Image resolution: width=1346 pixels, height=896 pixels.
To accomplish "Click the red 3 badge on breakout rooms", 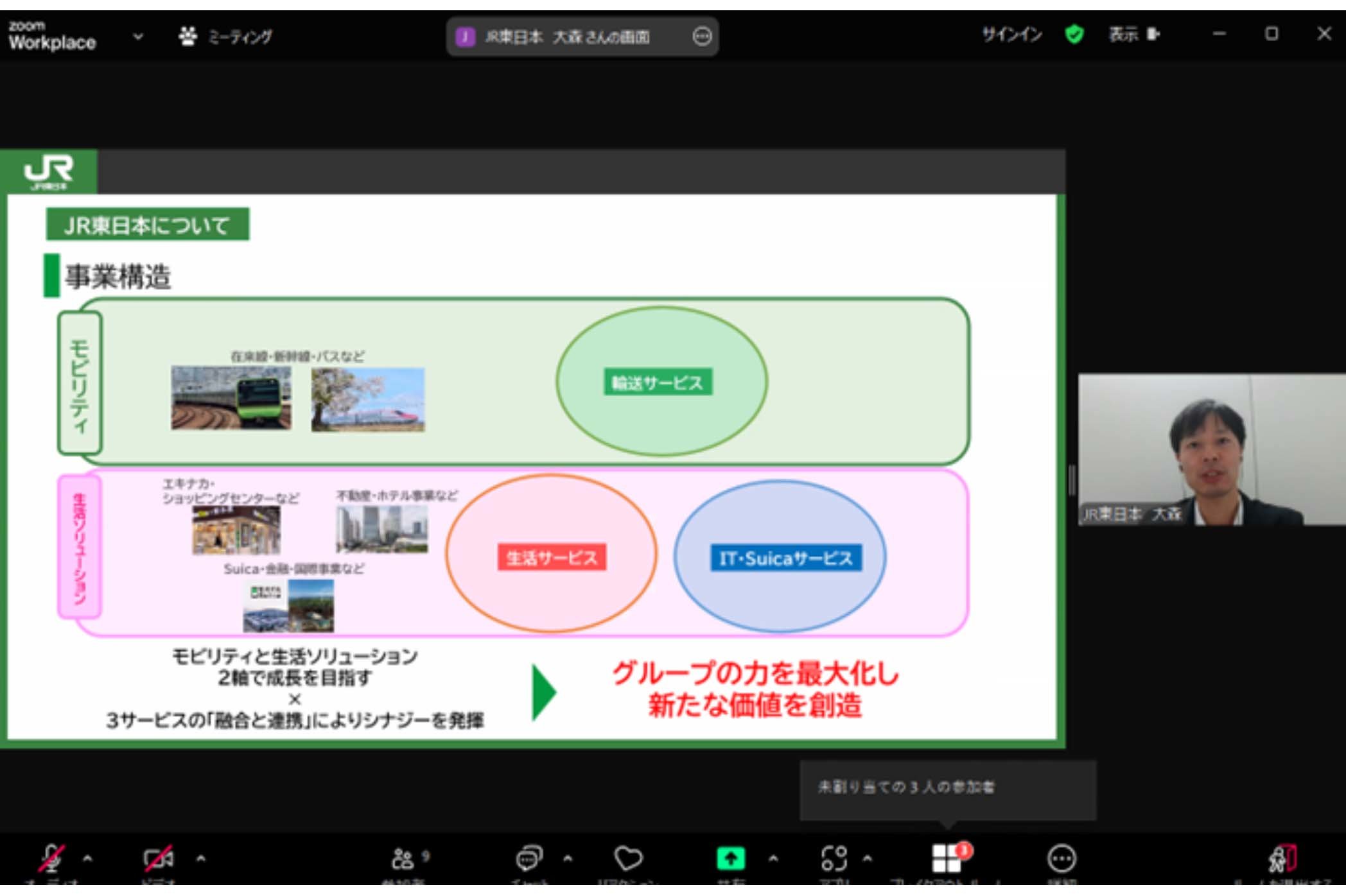I will pos(963,850).
